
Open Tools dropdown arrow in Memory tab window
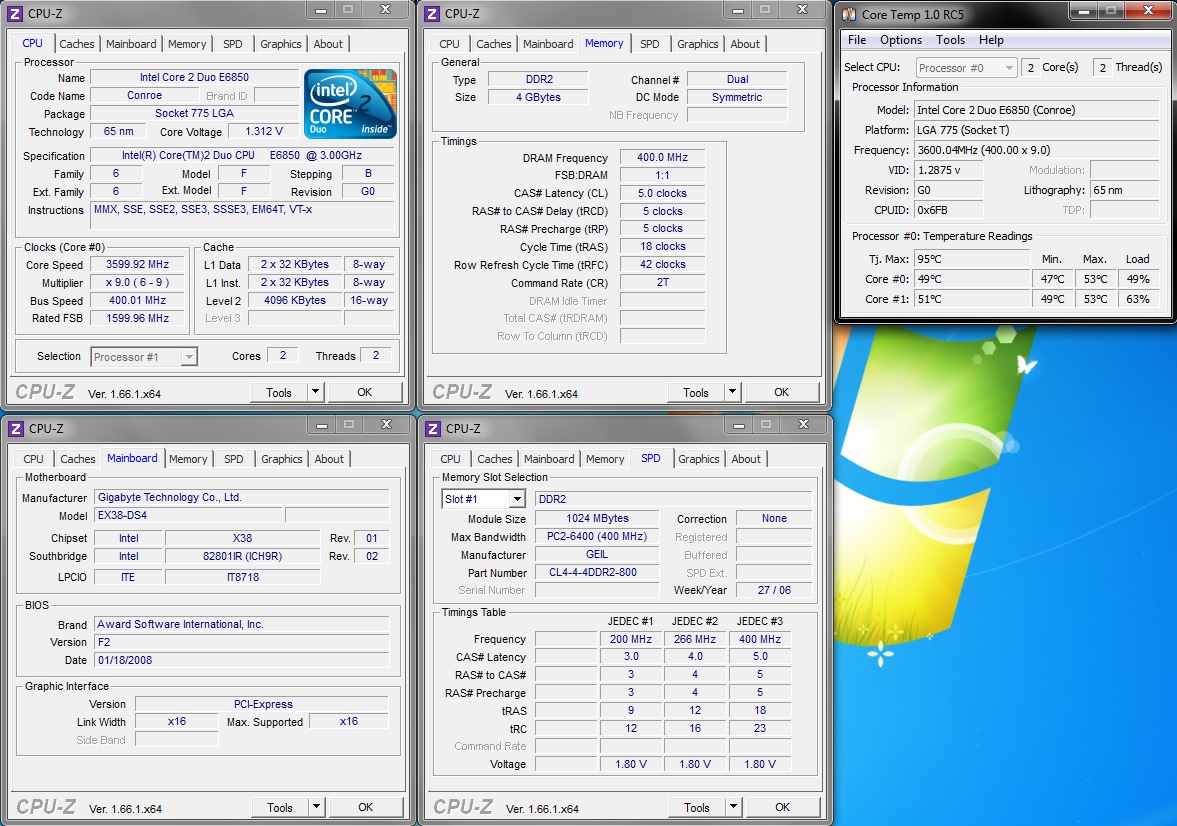tap(732, 392)
